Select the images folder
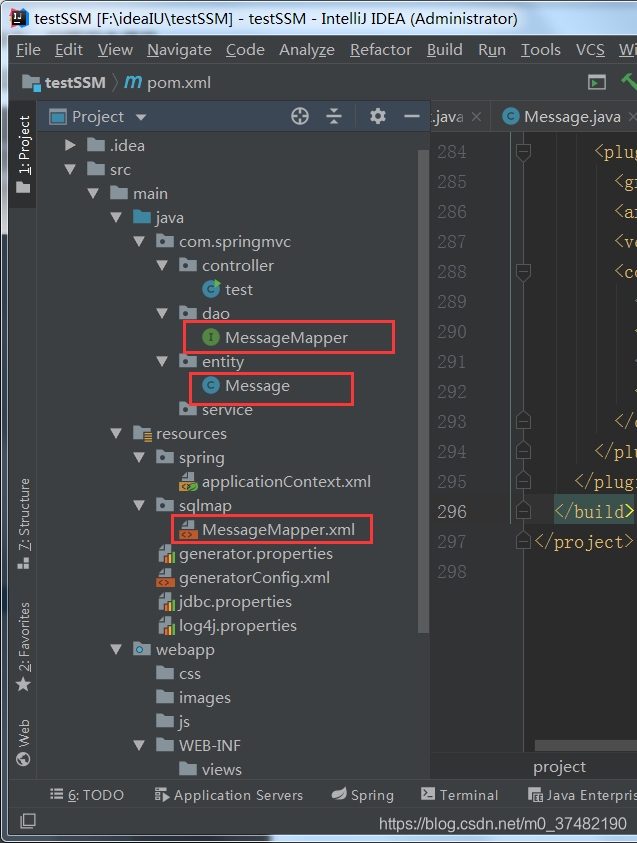Viewport: 637px width, 843px height. click(x=204, y=697)
